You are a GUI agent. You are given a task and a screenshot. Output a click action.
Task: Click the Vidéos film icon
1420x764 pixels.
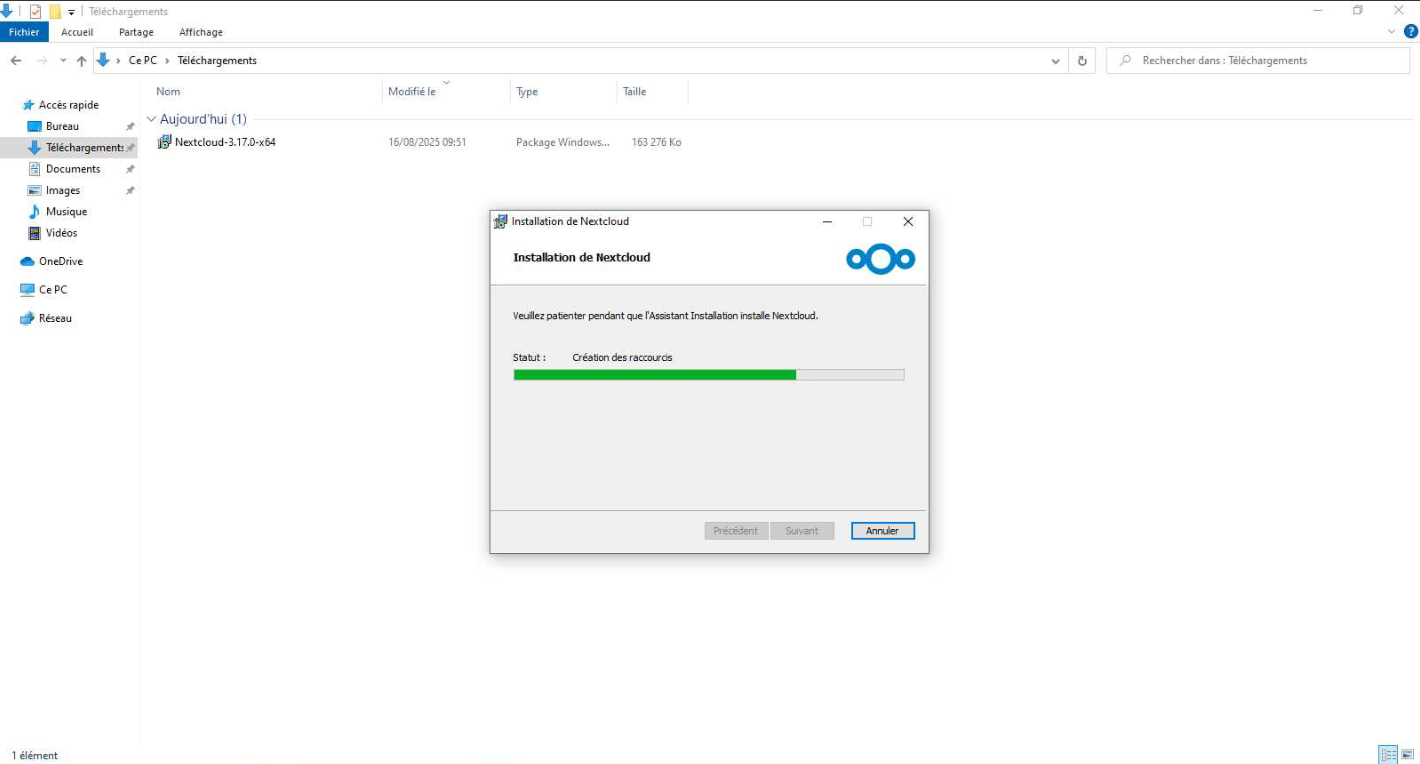34,233
